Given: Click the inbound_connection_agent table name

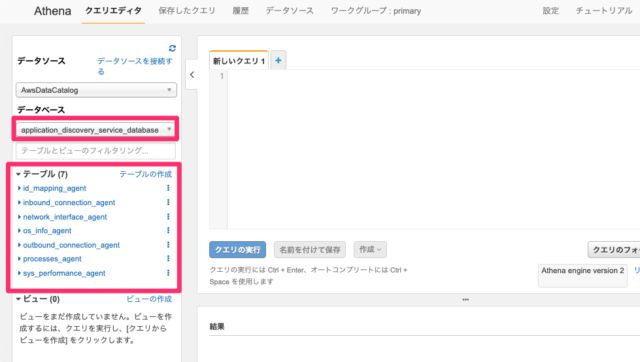Looking at the screenshot, I should (69, 202).
